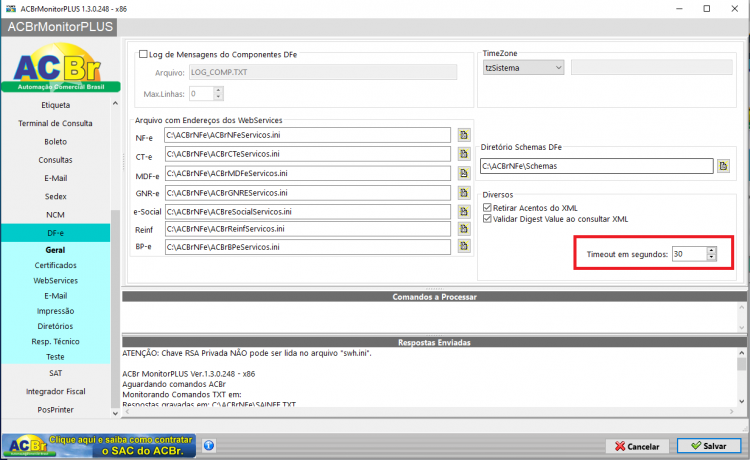Open Certificados under DF-e
Image resolution: width=750 pixels, height=460 pixels.
pos(55,265)
